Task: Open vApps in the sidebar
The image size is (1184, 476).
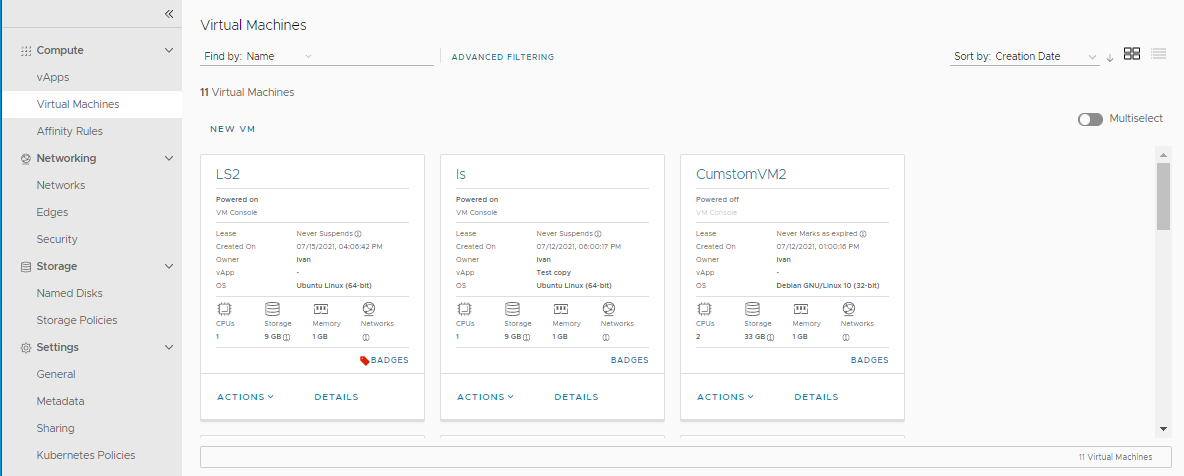Action: click(53, 77)
